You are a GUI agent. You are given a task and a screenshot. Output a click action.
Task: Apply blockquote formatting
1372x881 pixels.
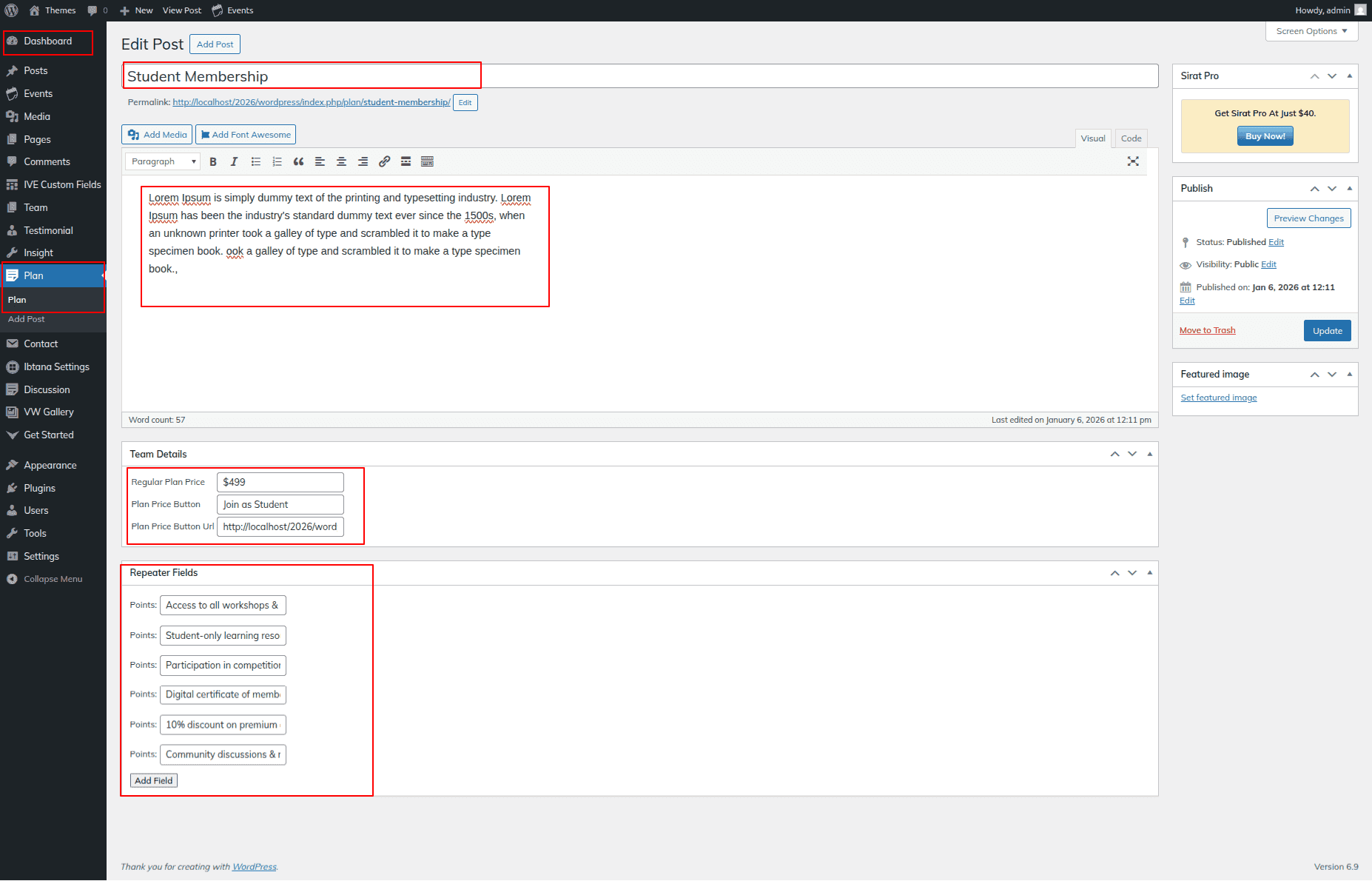(x=298, y=161)
